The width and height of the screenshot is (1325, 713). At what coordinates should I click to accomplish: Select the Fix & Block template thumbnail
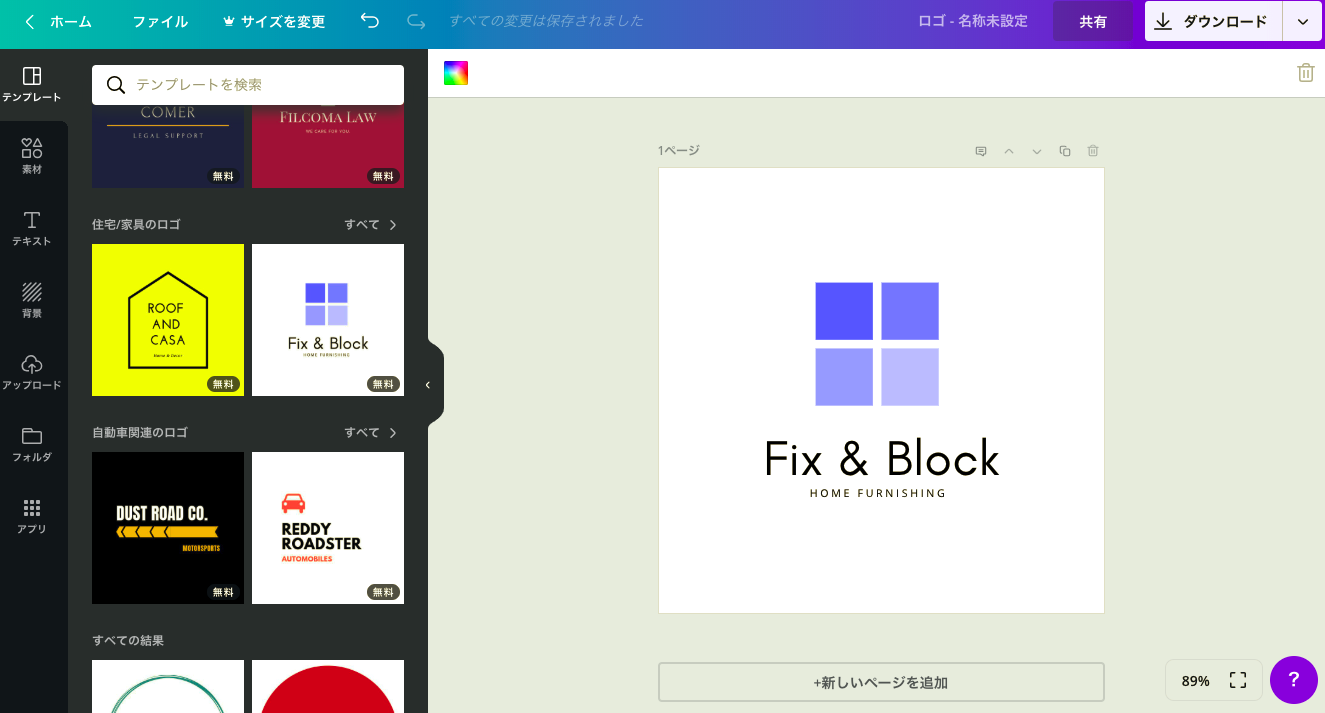point(328,320)
